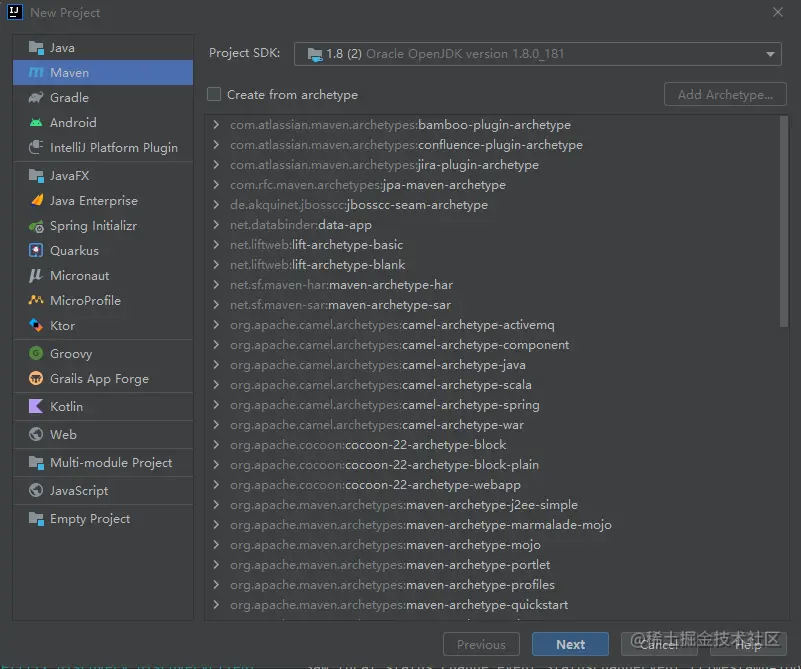Click Add Archetype... button
Image resolution: width=801 pixels, height=669 pixels.
coord(725,94)
